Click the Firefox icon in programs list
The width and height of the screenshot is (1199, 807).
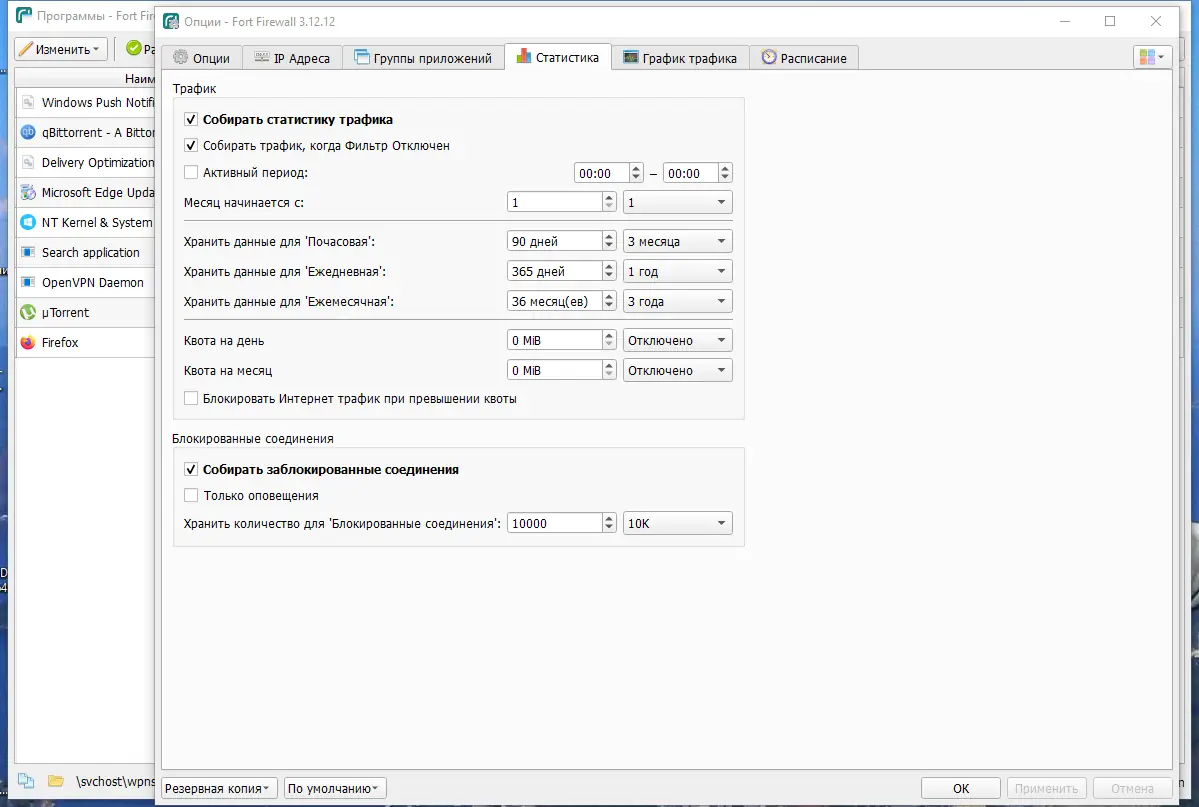(28, 342)
